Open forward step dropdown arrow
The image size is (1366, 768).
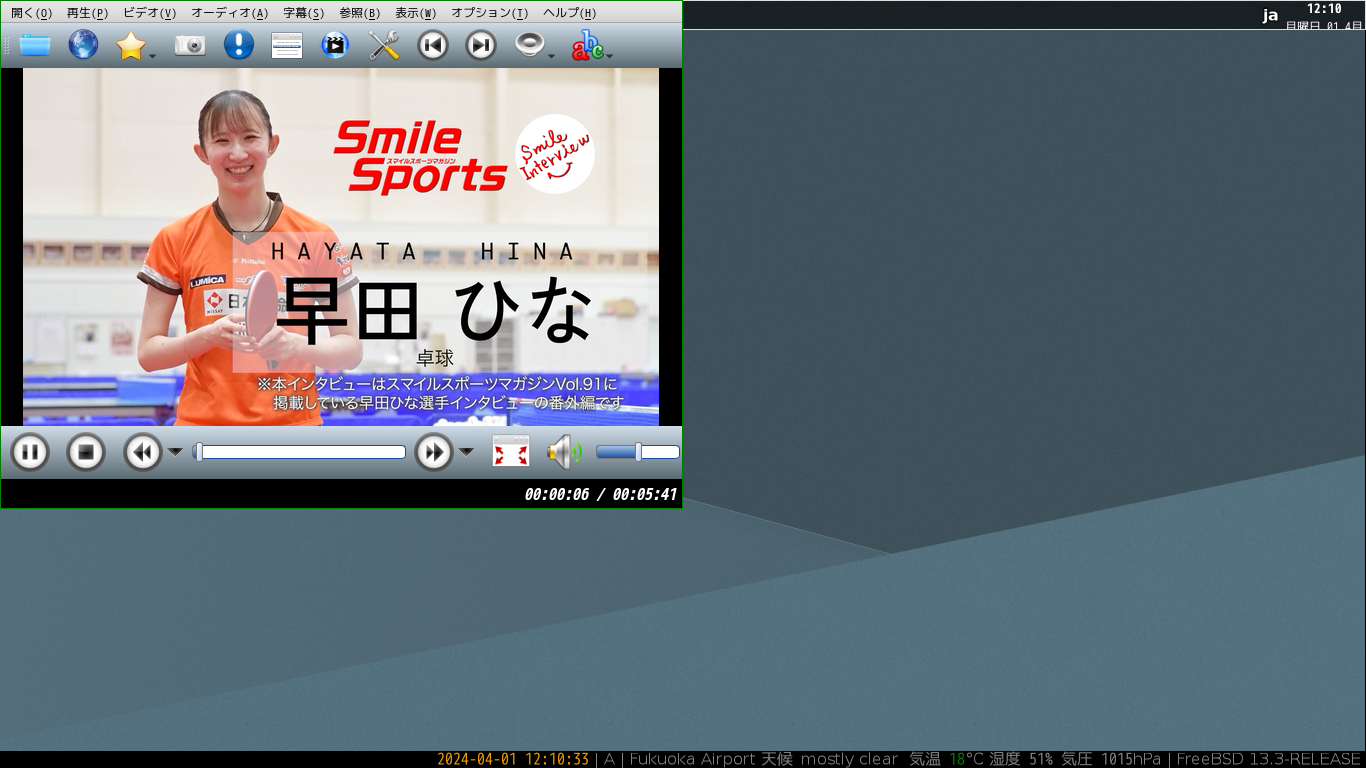[x=466, y=452]
